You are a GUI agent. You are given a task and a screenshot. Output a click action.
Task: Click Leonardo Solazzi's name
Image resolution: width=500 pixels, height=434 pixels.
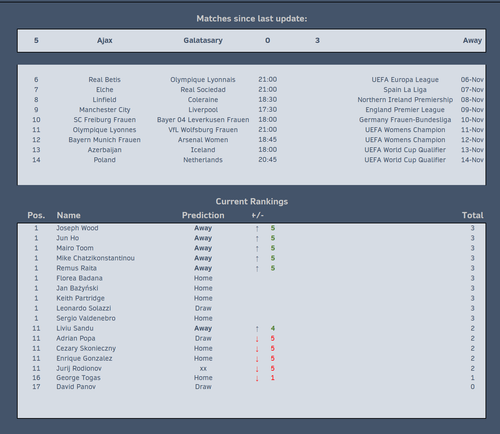click(x=84, y=308)
